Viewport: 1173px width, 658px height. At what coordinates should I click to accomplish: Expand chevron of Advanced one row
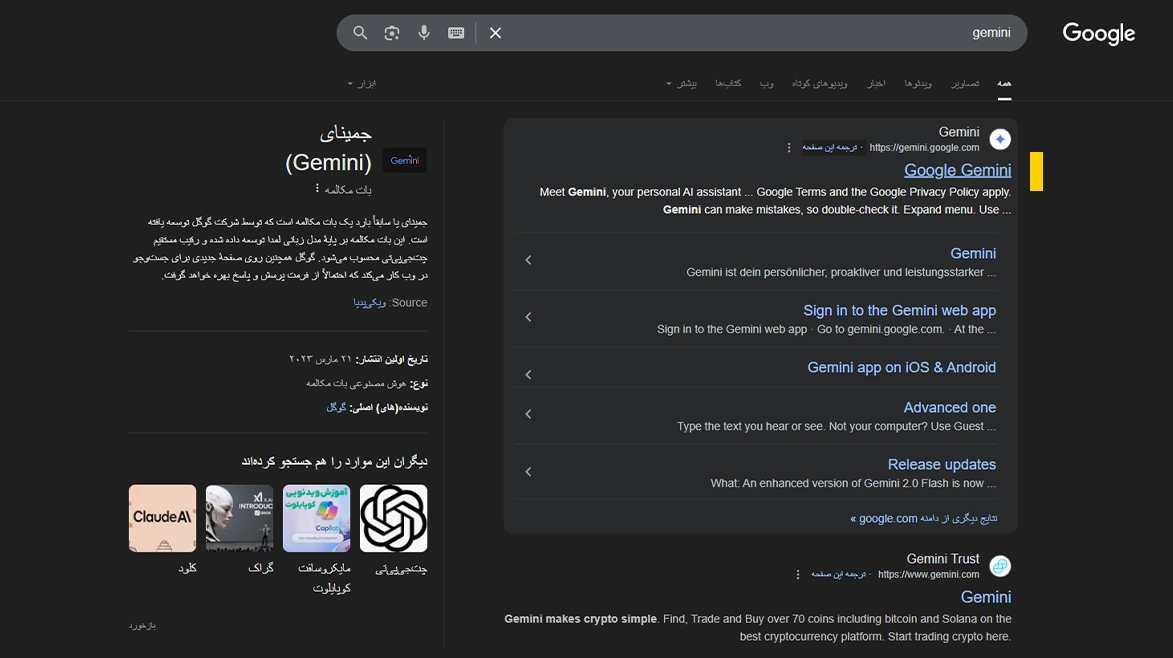528,414
